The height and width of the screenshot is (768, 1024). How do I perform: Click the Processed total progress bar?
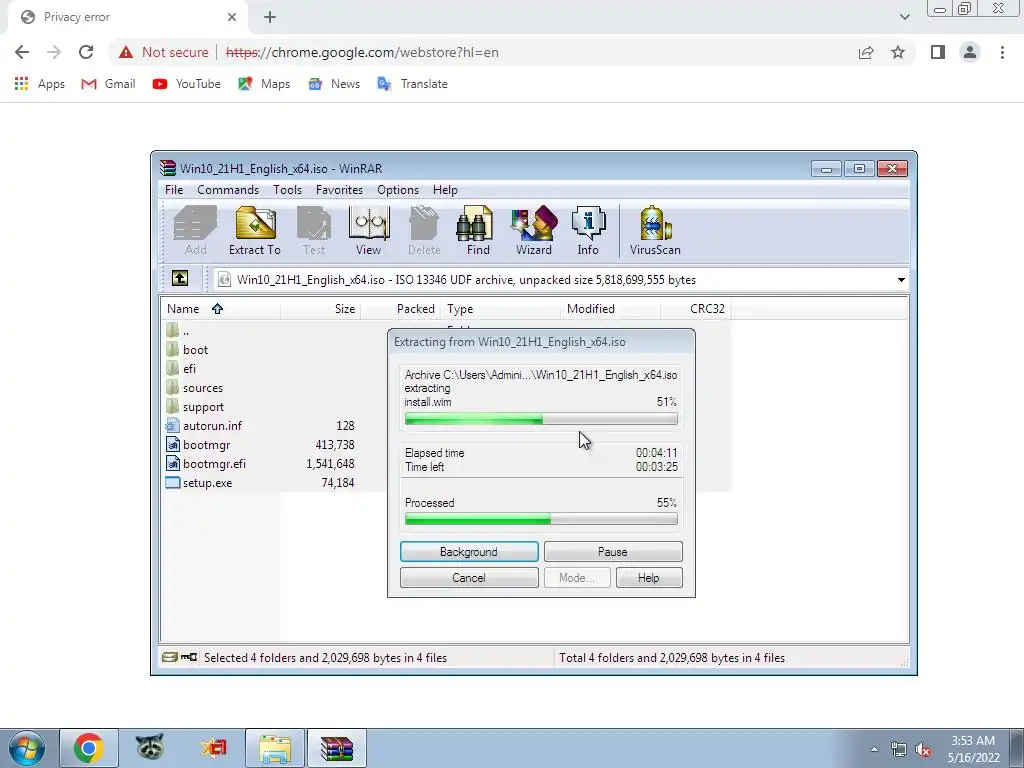541,519
